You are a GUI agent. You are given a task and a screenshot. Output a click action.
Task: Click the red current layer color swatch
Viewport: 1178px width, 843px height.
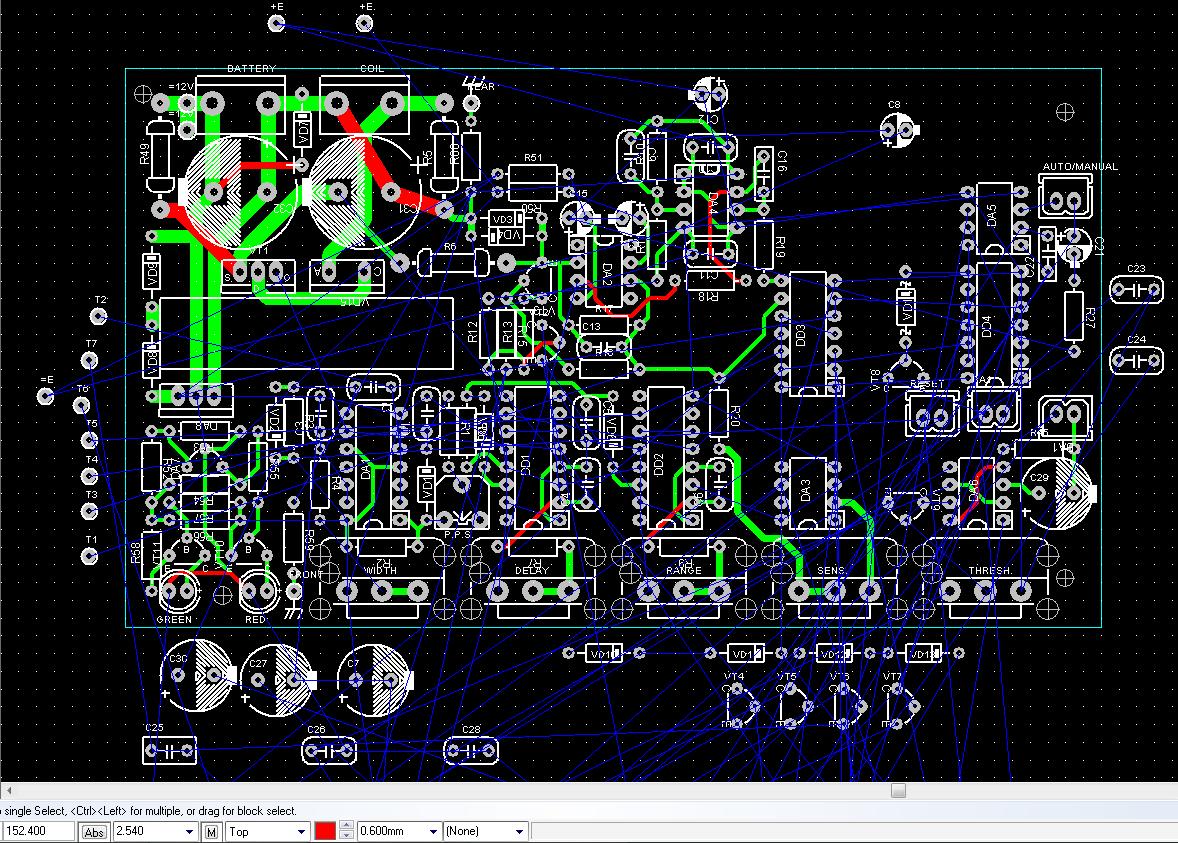click(x=325, y=831)
